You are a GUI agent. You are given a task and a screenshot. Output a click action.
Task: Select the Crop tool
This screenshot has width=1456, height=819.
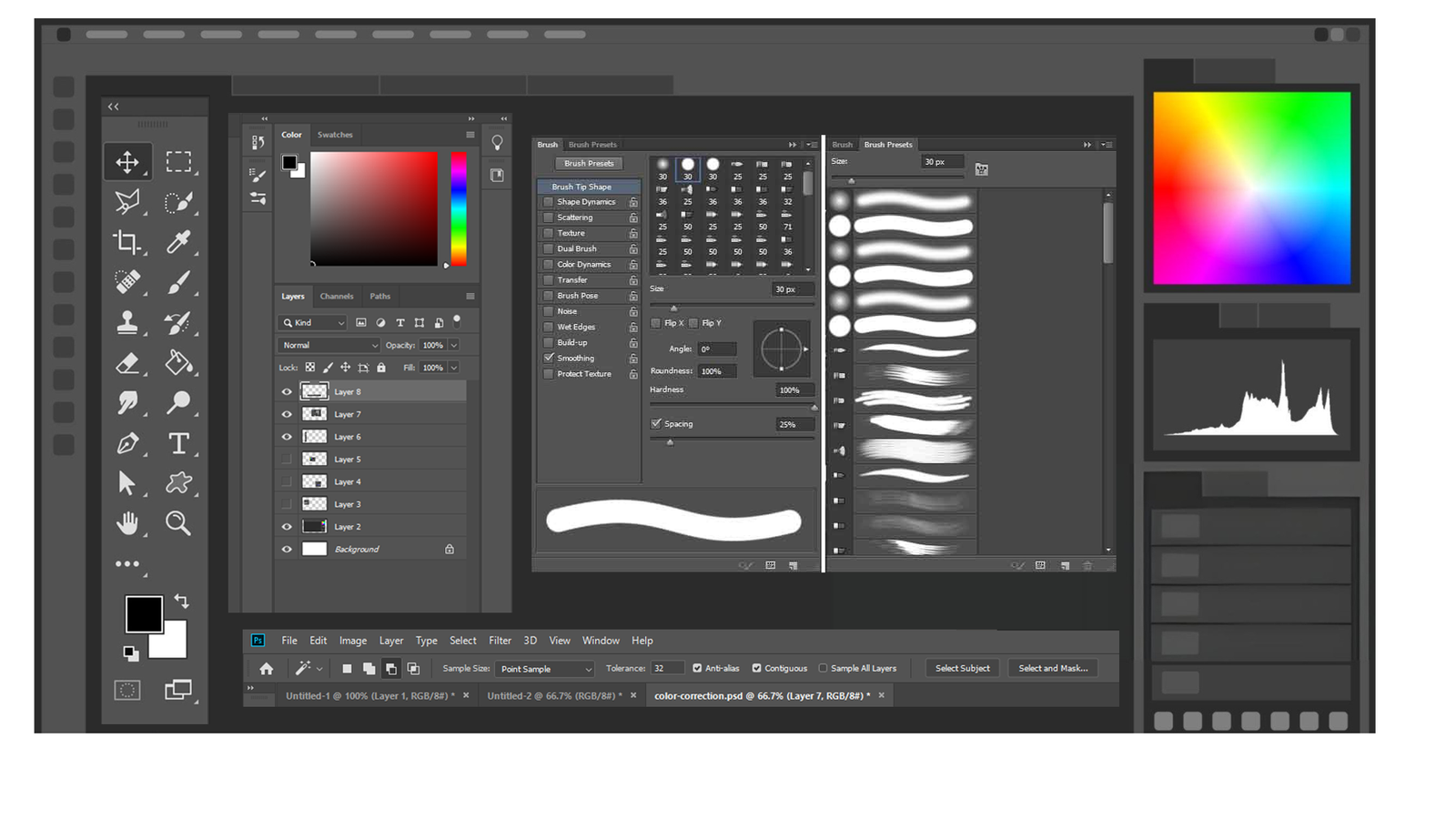pos(127,241)
